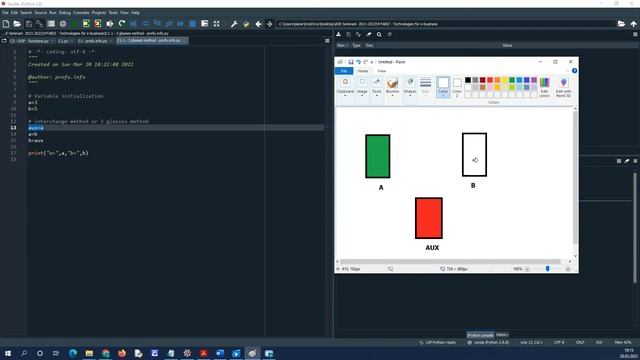
Task: Select Color 2 button in Paint
Action: (457, 87)
